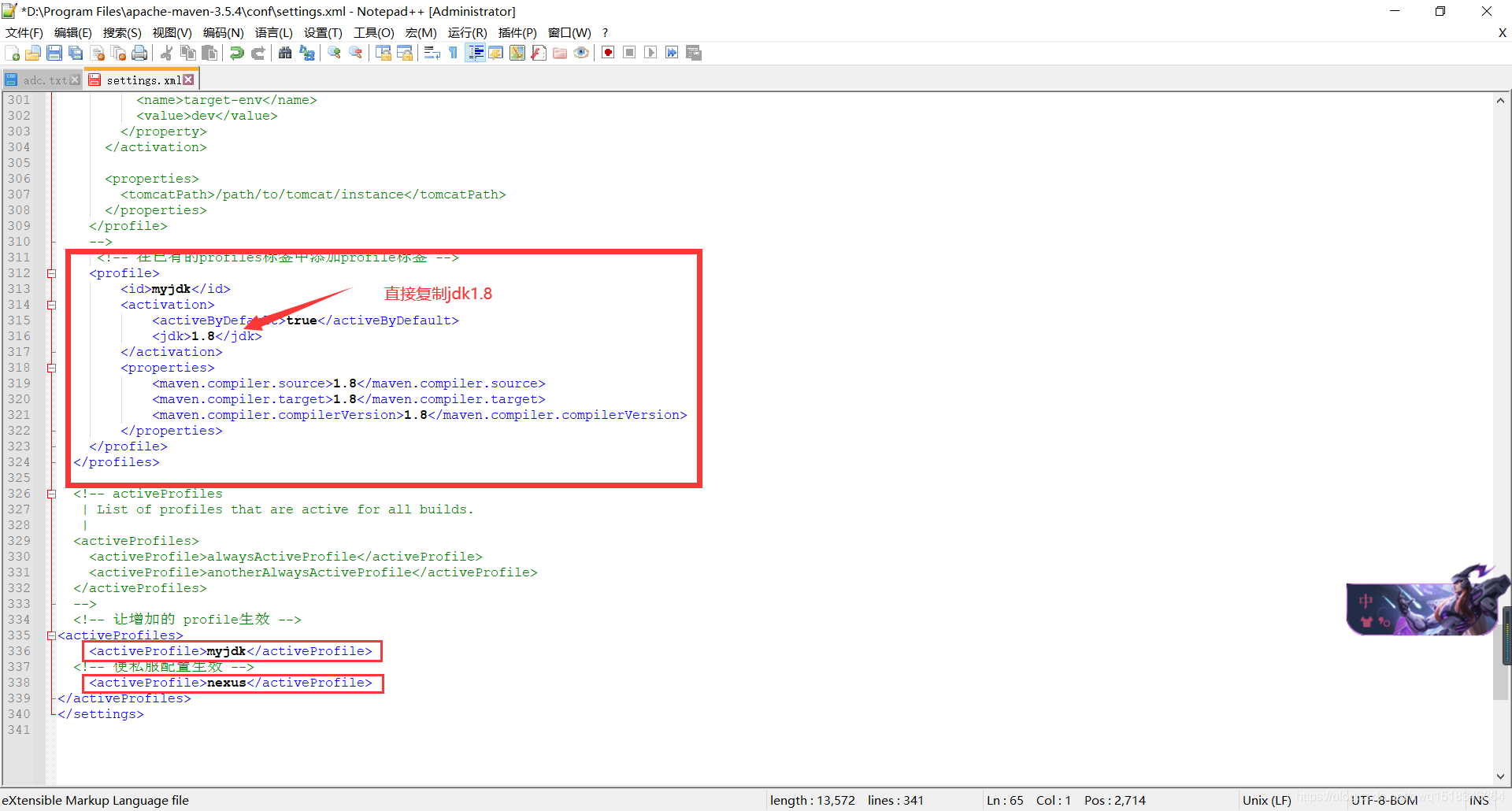Toggle the indentation guide display
This screenshot has height=811, width=1512.
[476, 53]
